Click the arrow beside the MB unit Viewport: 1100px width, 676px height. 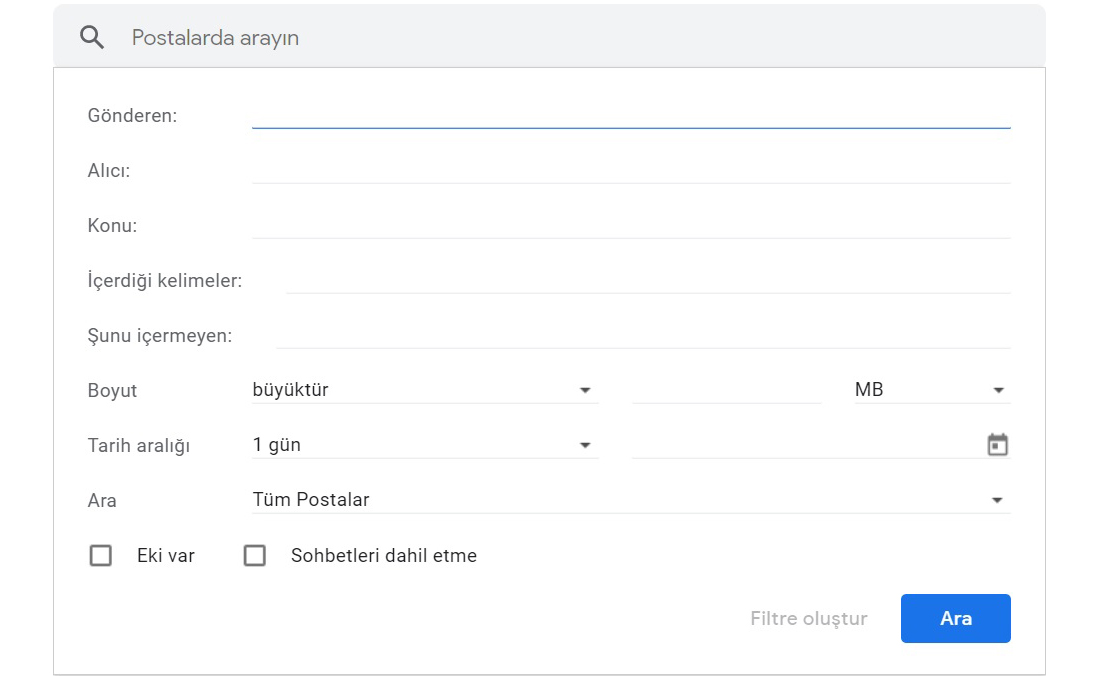click(997, 390)
